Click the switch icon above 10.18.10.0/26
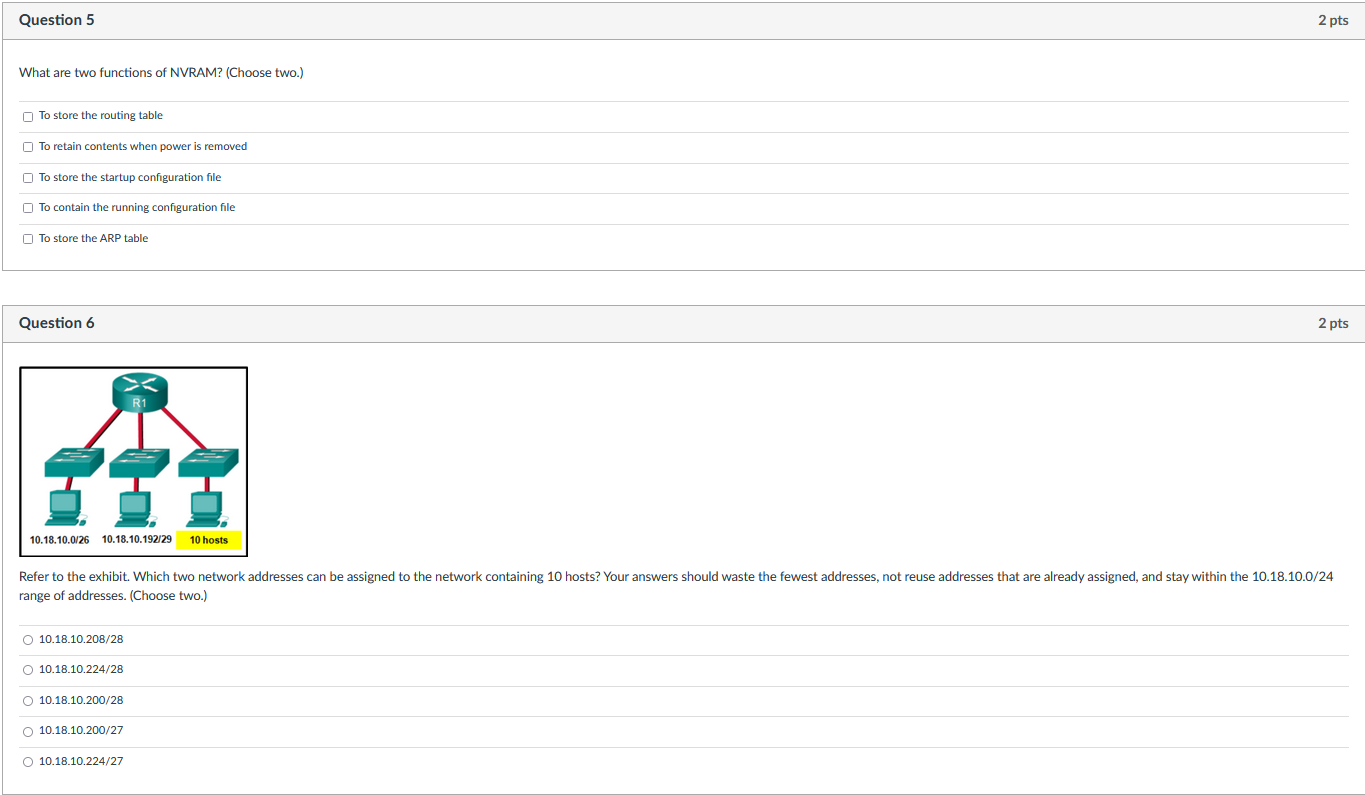This screenshot has width=1365, height=795. pos(74,462)
